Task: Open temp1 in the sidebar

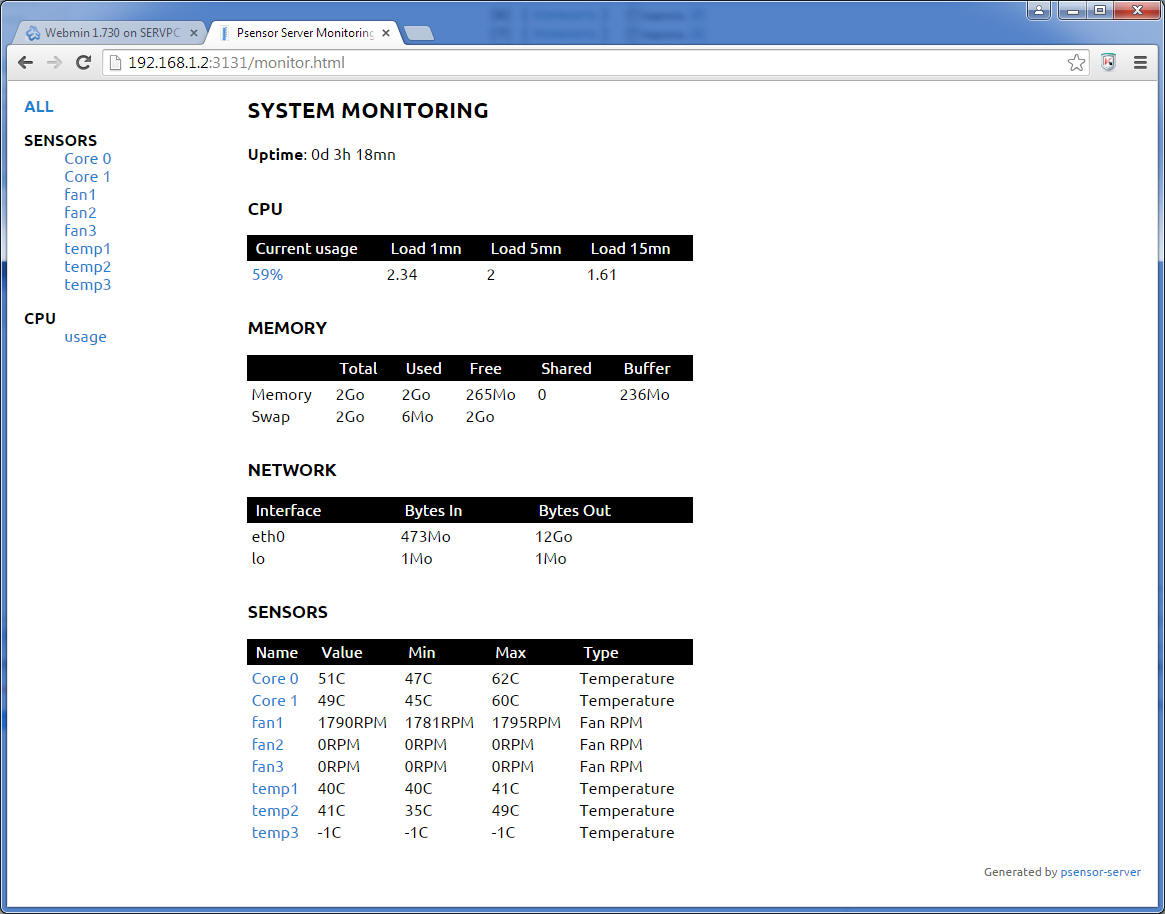Action: pyautogui.click(x=88, y=248)
